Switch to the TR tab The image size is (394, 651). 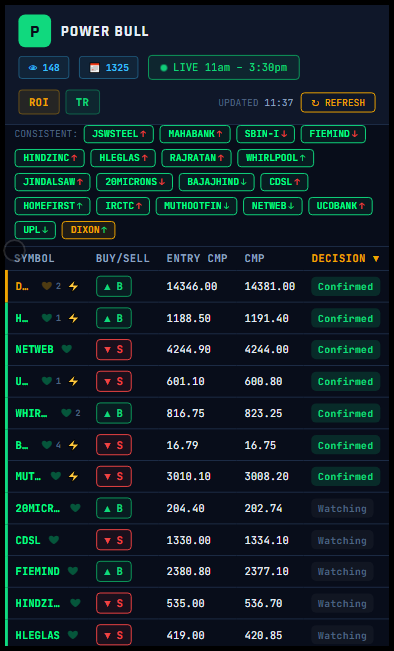83,102
